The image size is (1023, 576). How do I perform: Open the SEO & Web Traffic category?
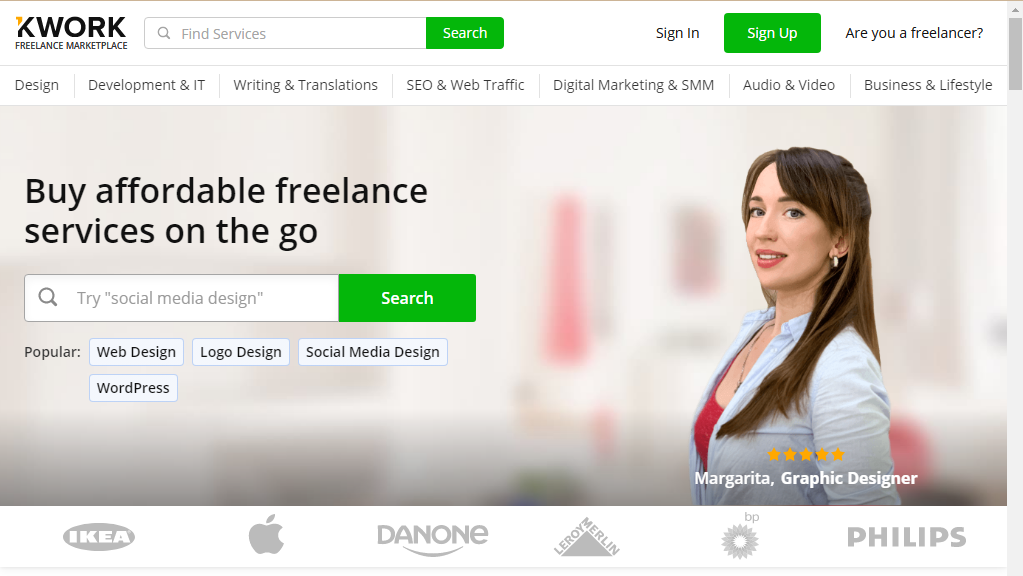click(465, 85)
